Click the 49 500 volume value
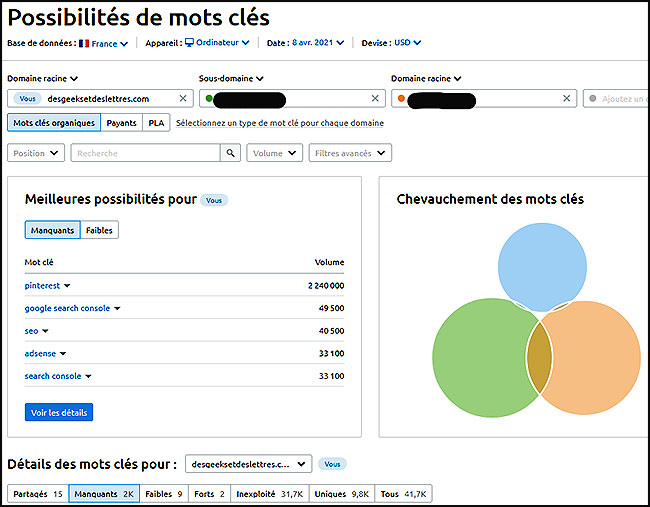 (x=331, y=308)
